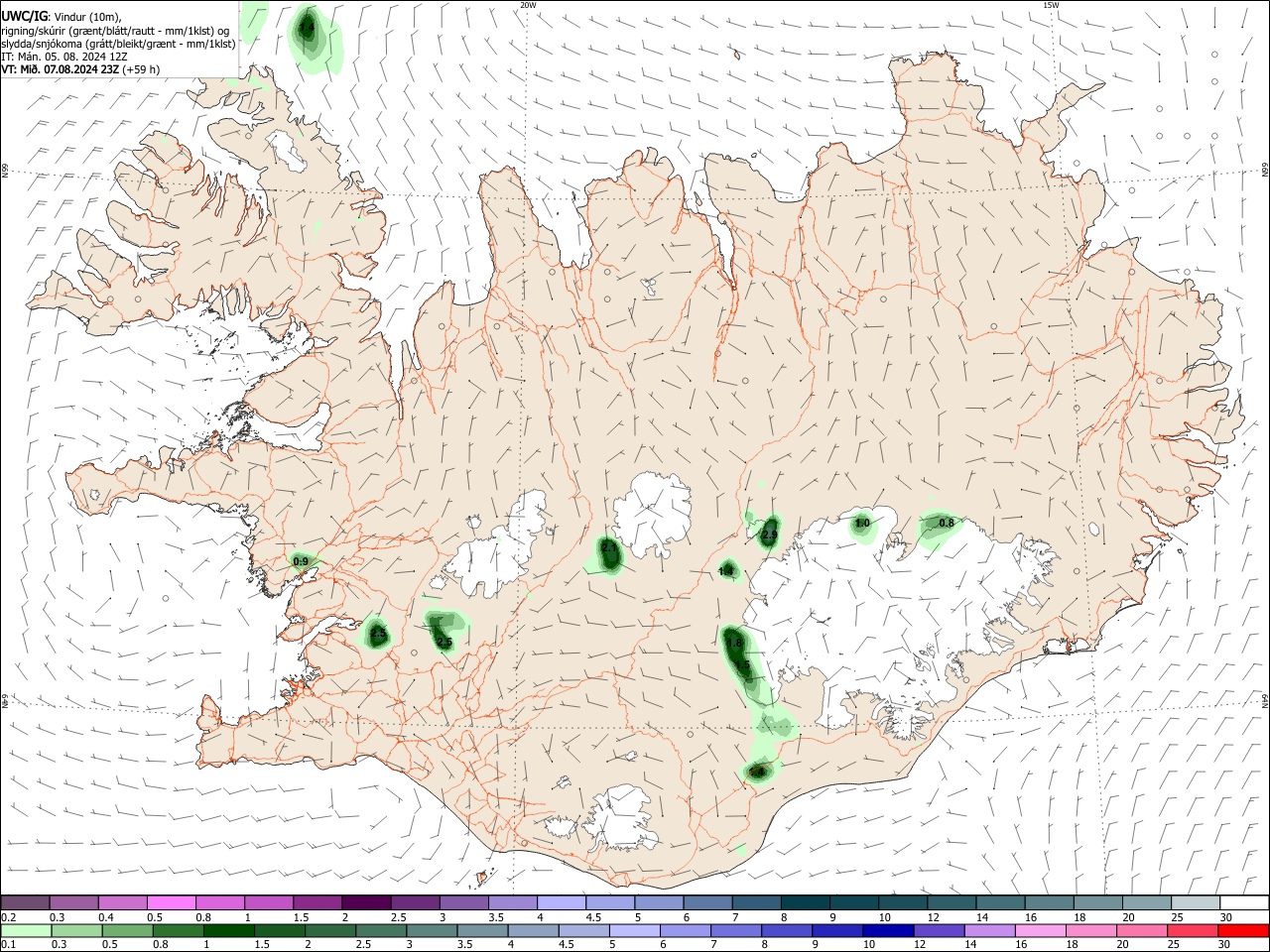
Task: Click the 15W longitude label
Action: click(1051, 5)
